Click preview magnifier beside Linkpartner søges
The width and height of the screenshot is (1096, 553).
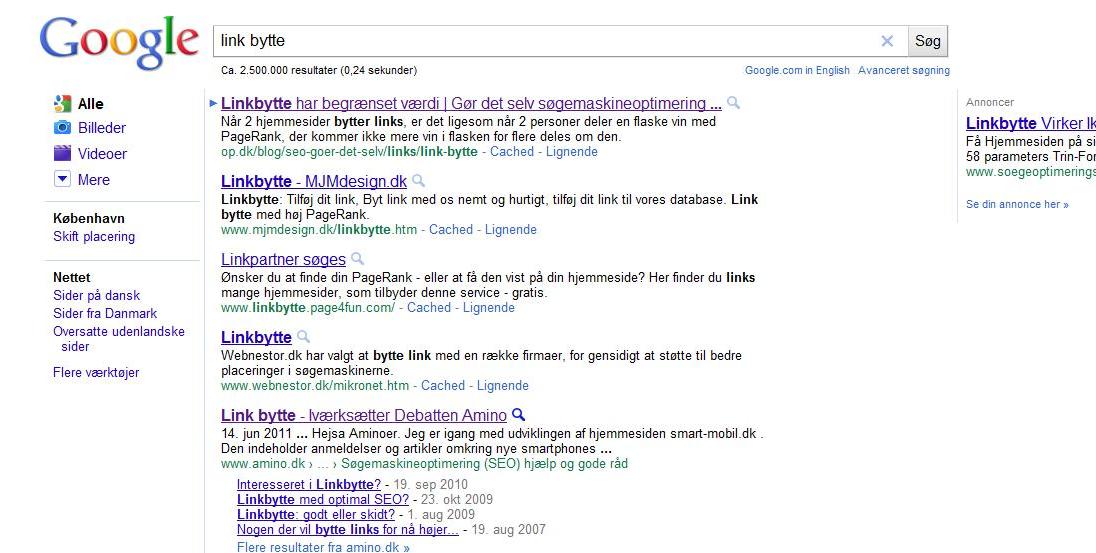click(x=358, y=259)
